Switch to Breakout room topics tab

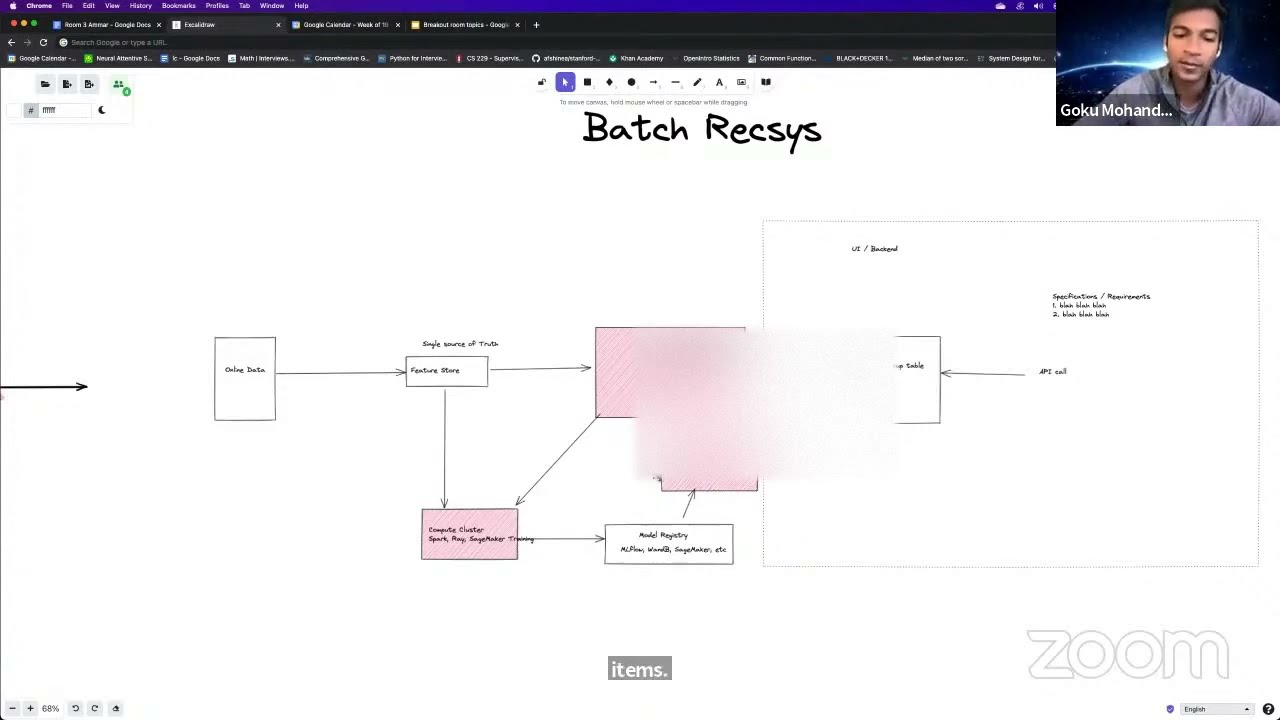(465, 24)
